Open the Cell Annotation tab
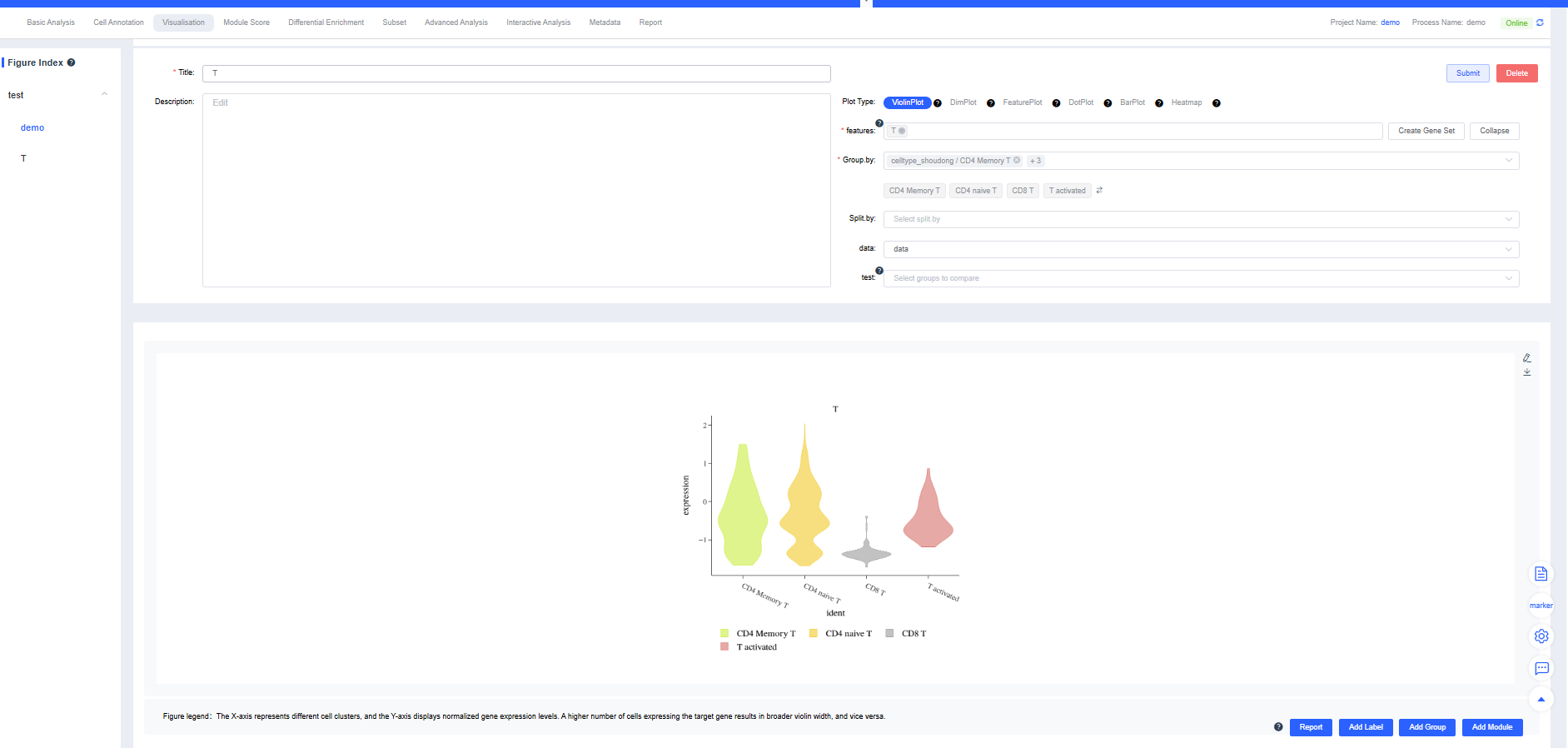 click(x=118, y=22)
